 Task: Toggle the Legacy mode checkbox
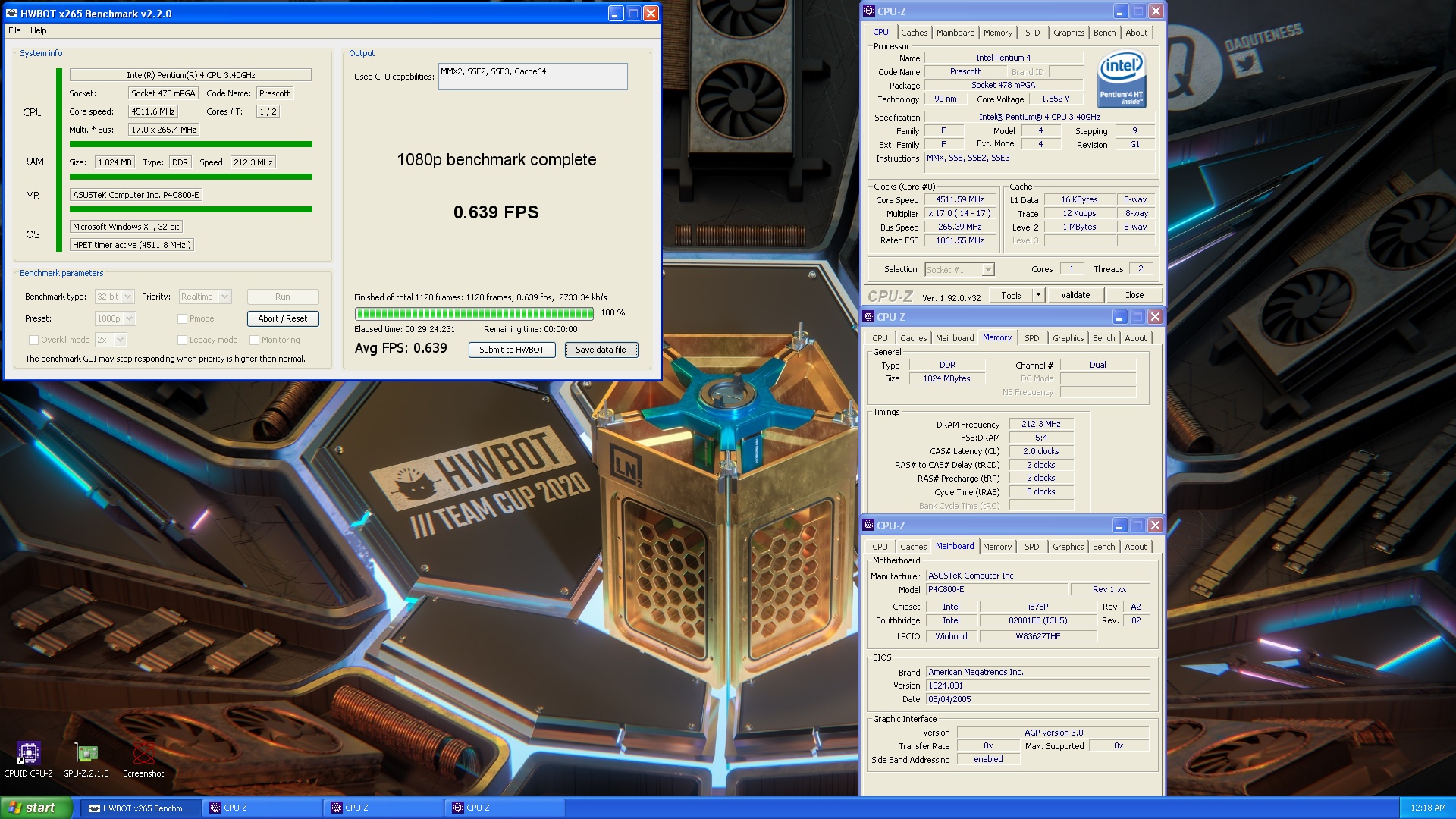click(182, 340)
